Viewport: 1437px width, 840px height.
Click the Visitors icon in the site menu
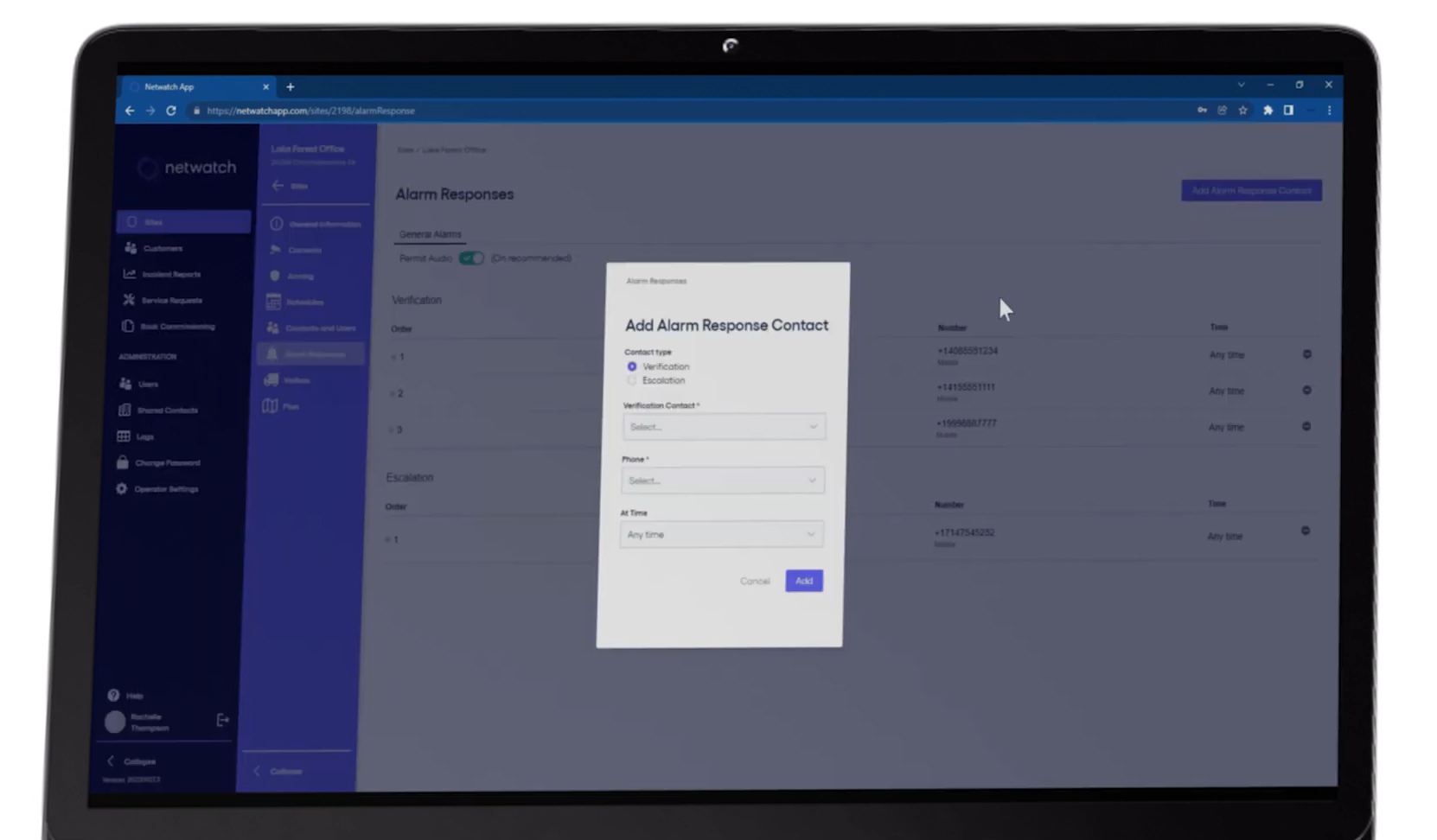(x=271, y=379)
